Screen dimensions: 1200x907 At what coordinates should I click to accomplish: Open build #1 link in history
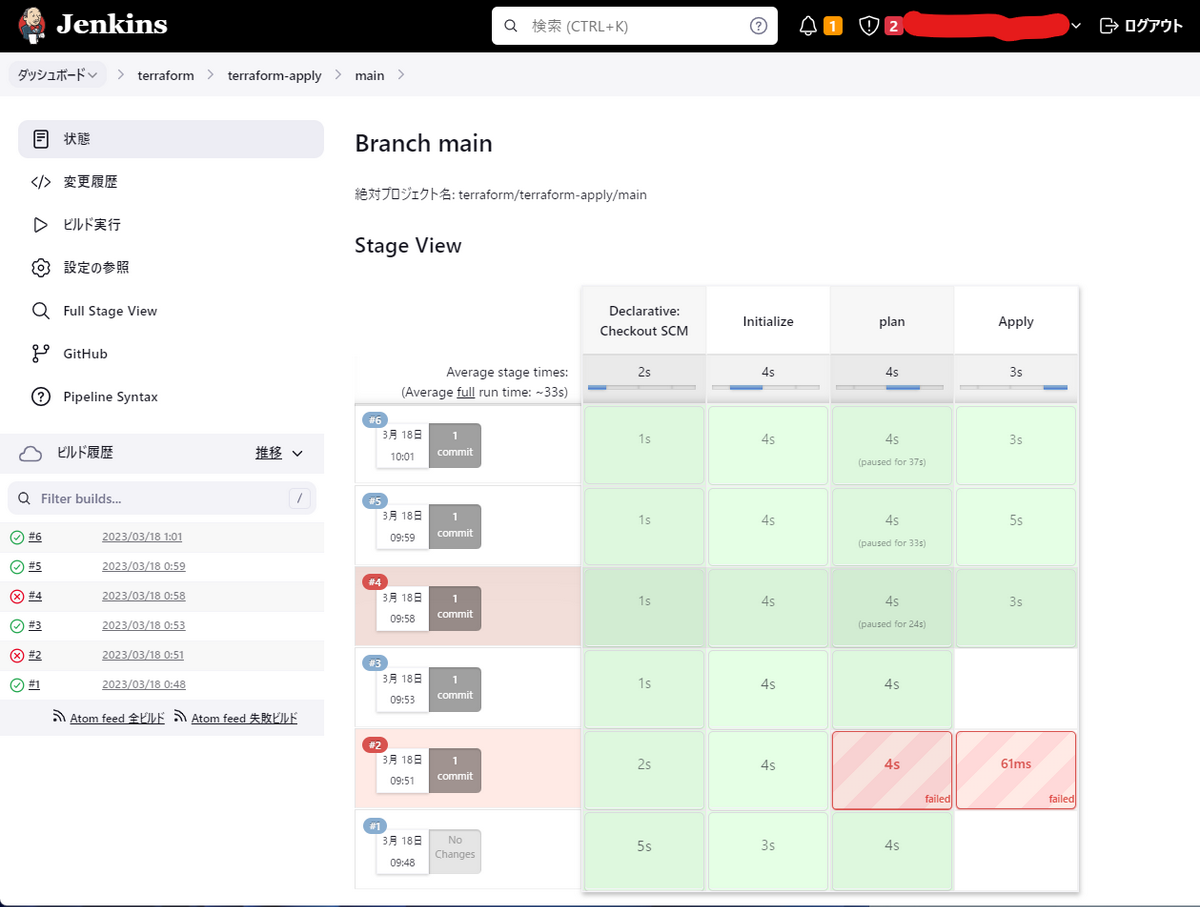35,685
